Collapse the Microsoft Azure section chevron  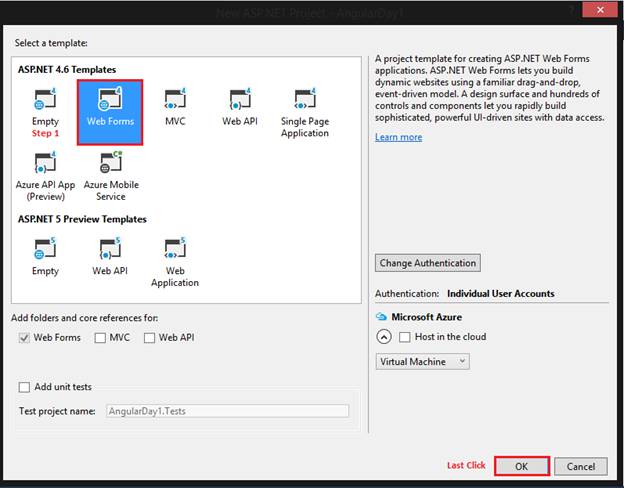(384, 337)
